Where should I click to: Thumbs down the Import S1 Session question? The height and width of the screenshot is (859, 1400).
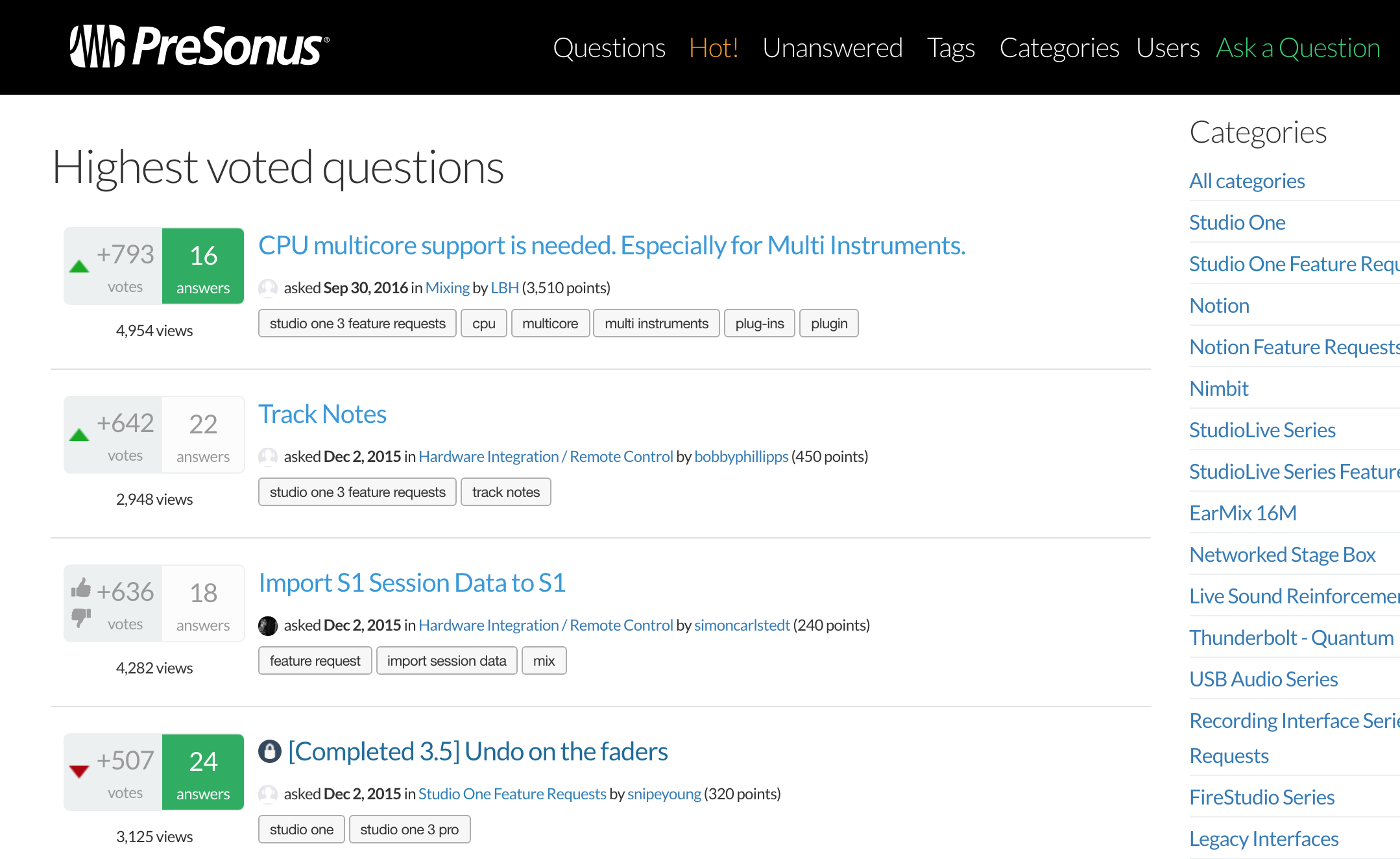(81, 617)
